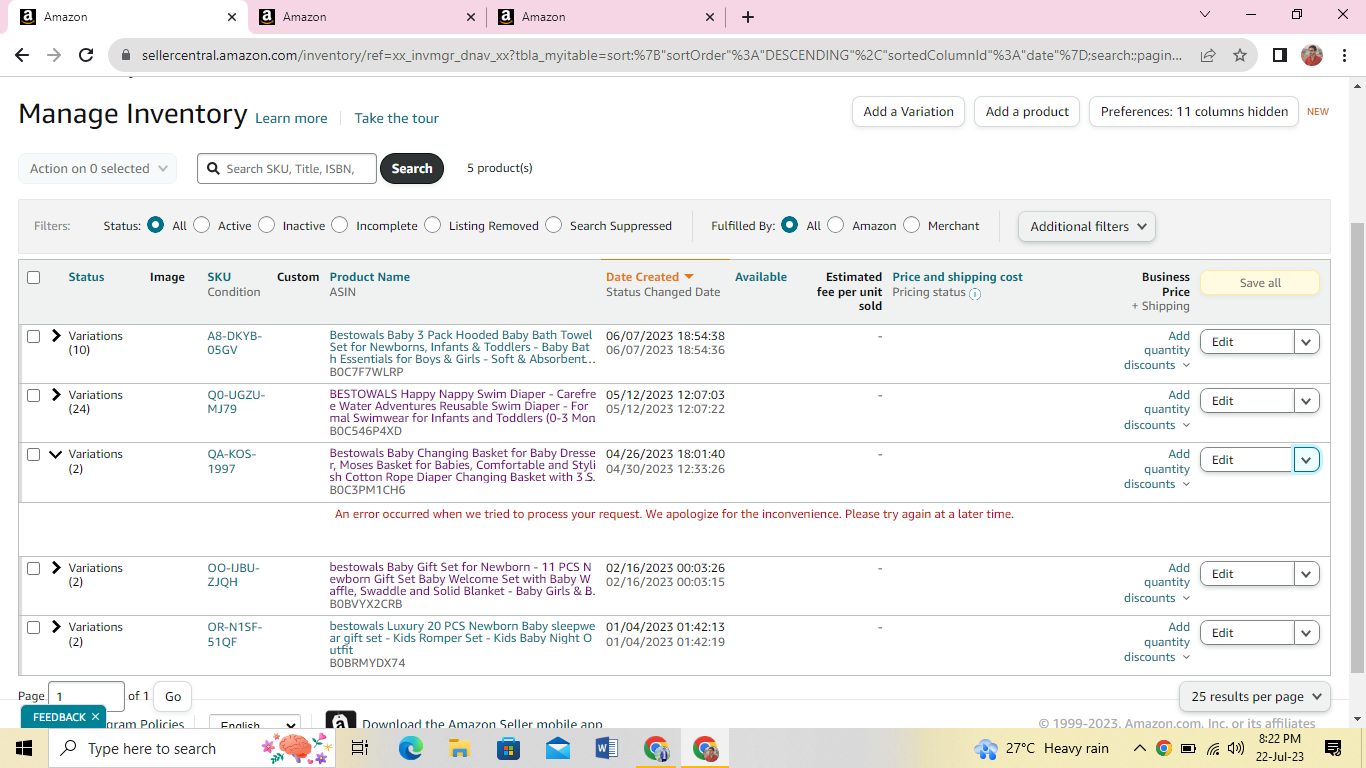Switch to the second Amazon browser tab
1366x768 pixels.
coord(366,17)
